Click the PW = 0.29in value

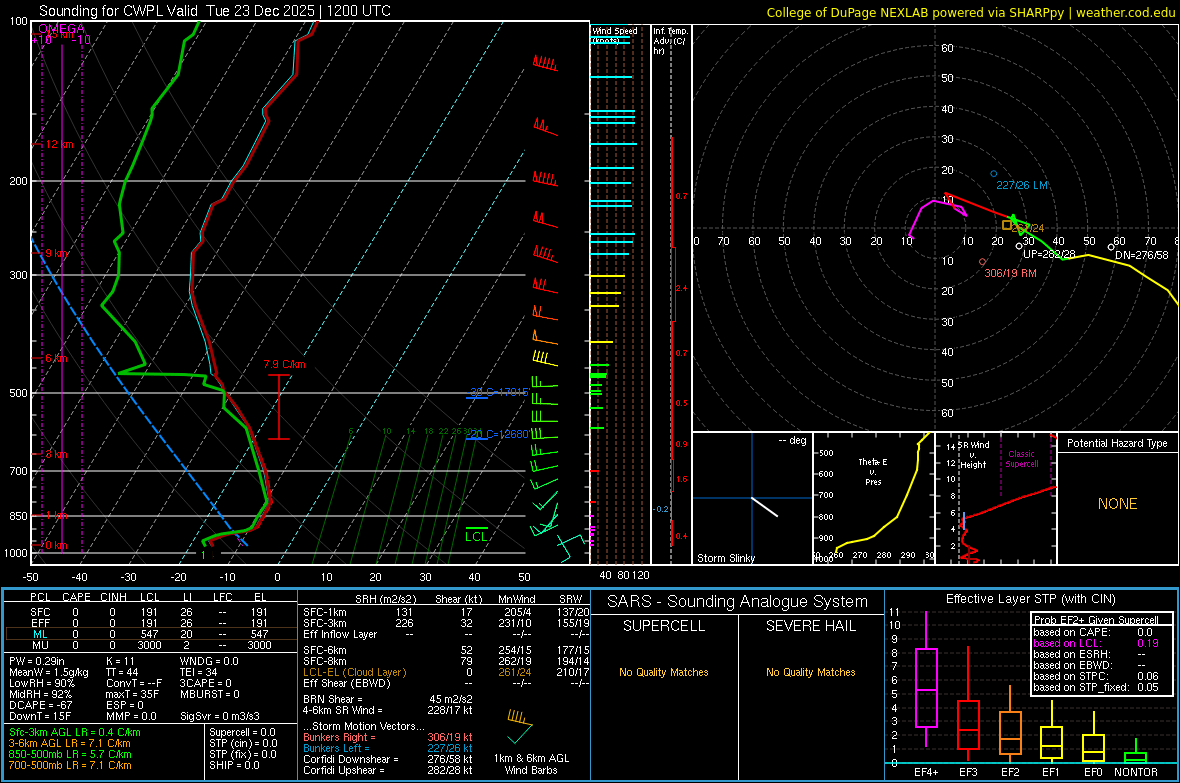click(37, 661)
